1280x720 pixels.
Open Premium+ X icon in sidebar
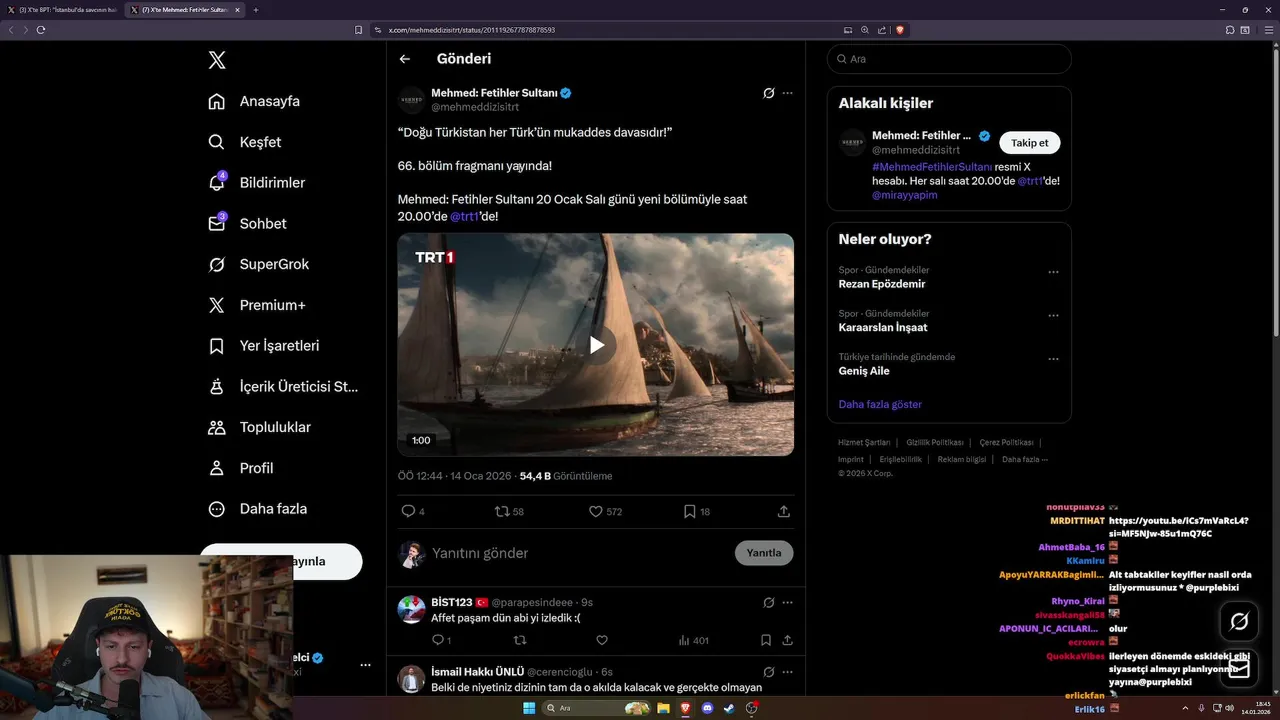[216, 305]
